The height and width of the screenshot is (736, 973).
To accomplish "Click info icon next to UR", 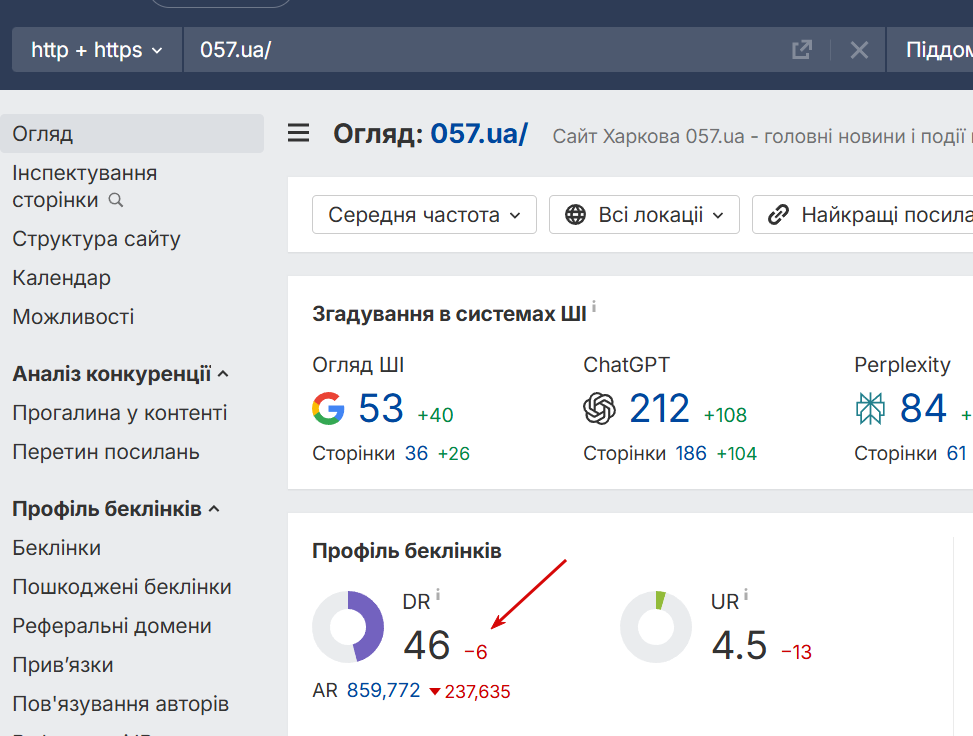I will tap(746, 595).
